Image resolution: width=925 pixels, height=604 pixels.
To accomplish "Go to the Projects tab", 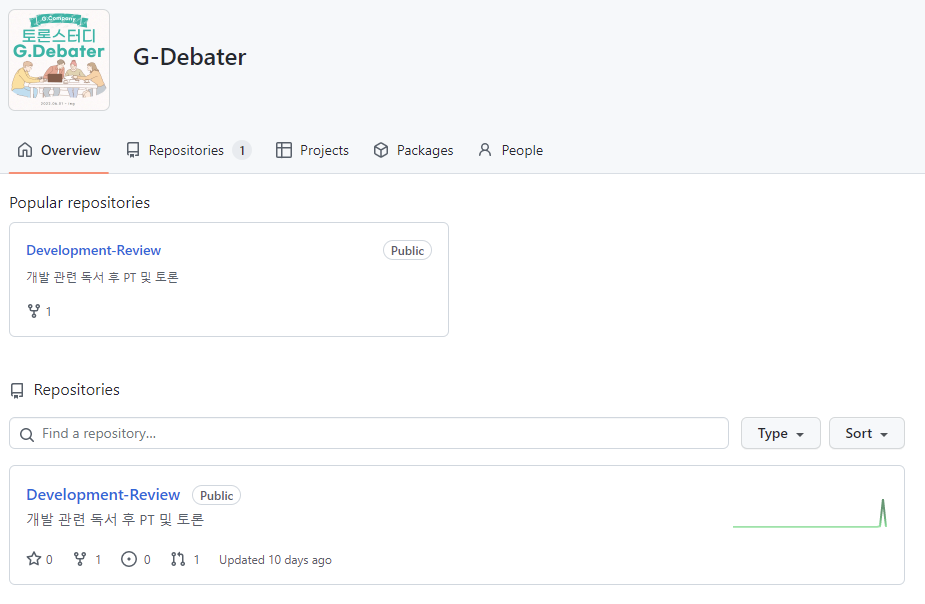I will 313,150.
